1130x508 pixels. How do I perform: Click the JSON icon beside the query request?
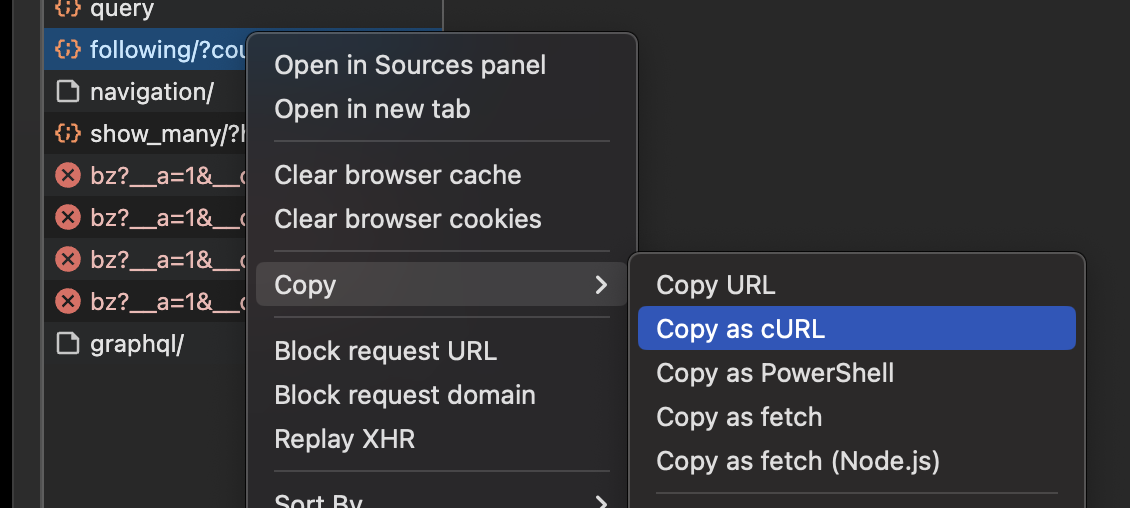67,11
